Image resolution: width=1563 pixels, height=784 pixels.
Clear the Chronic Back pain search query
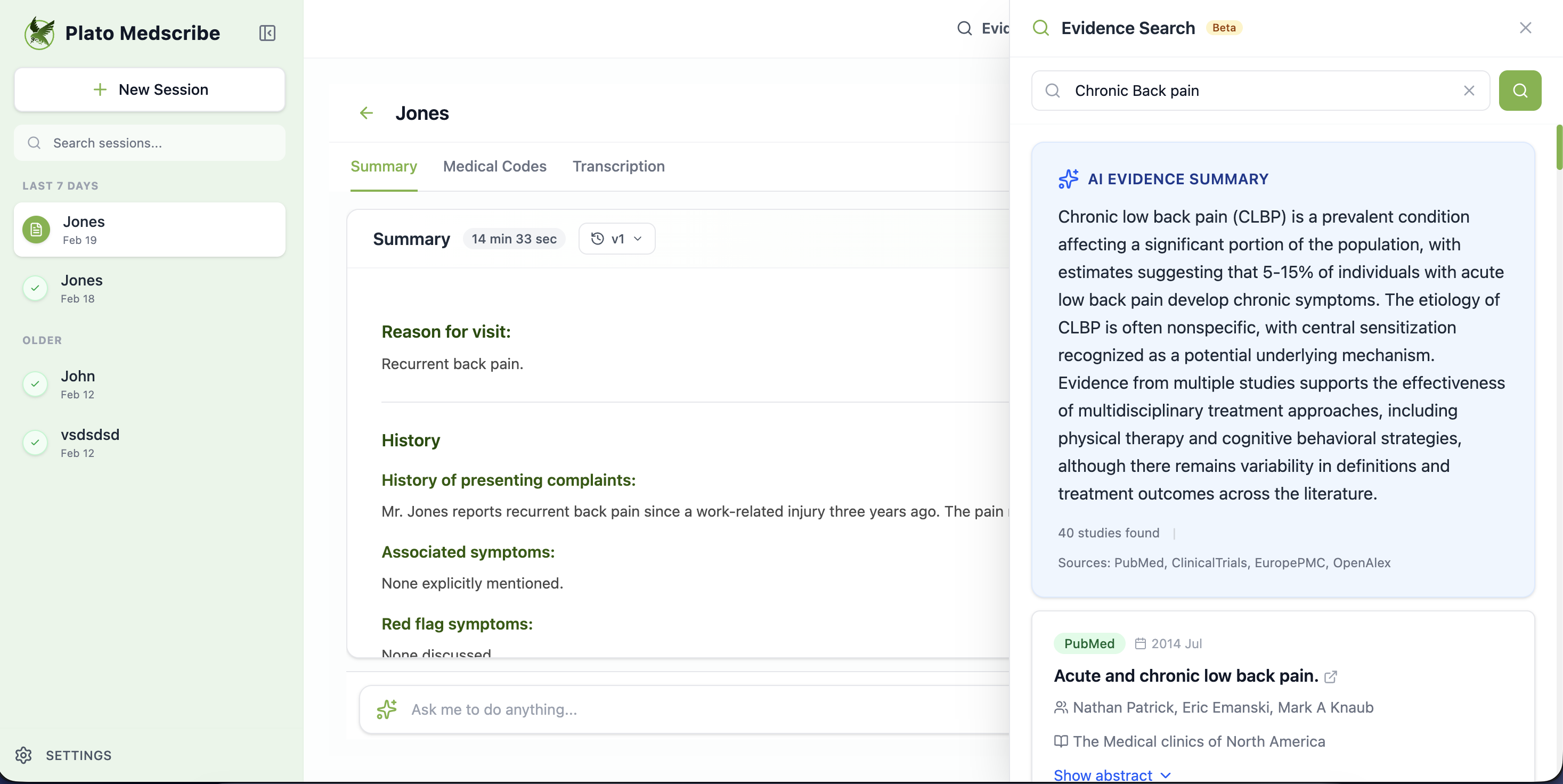pyautogui.click(x=1470, y=91)
